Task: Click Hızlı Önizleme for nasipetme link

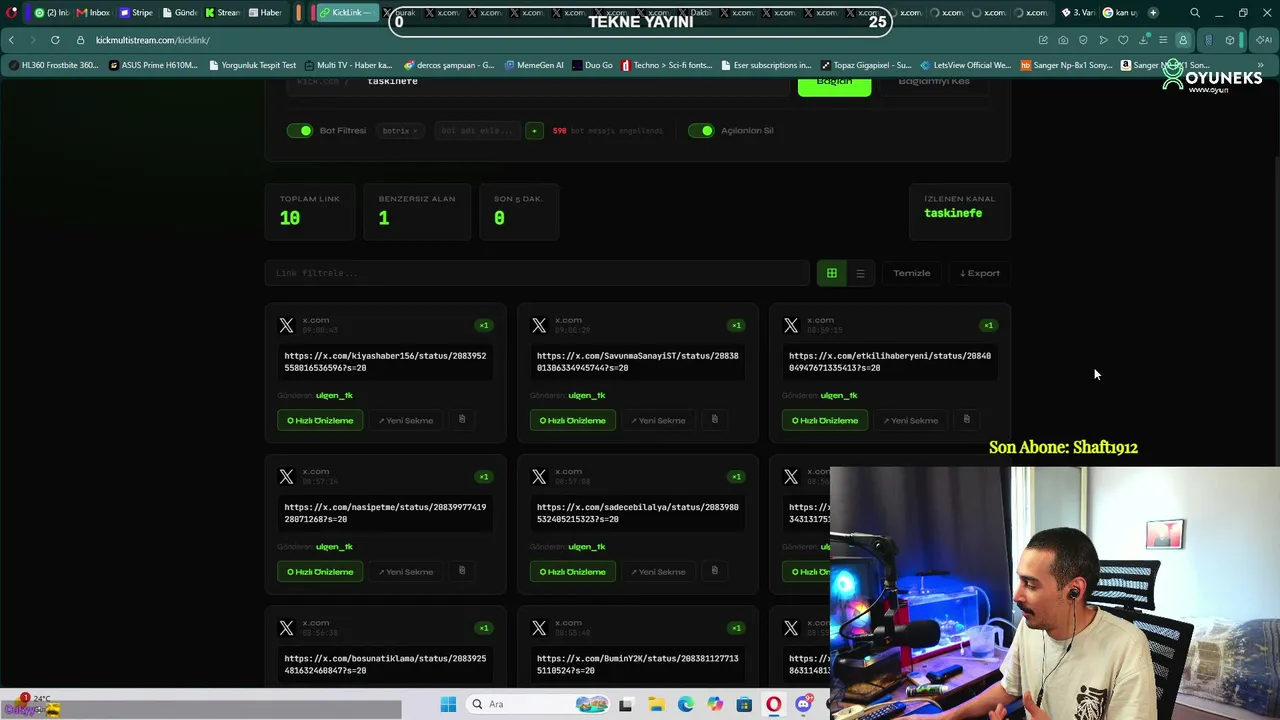Action: pyautogui.click(x=320, y=572)
